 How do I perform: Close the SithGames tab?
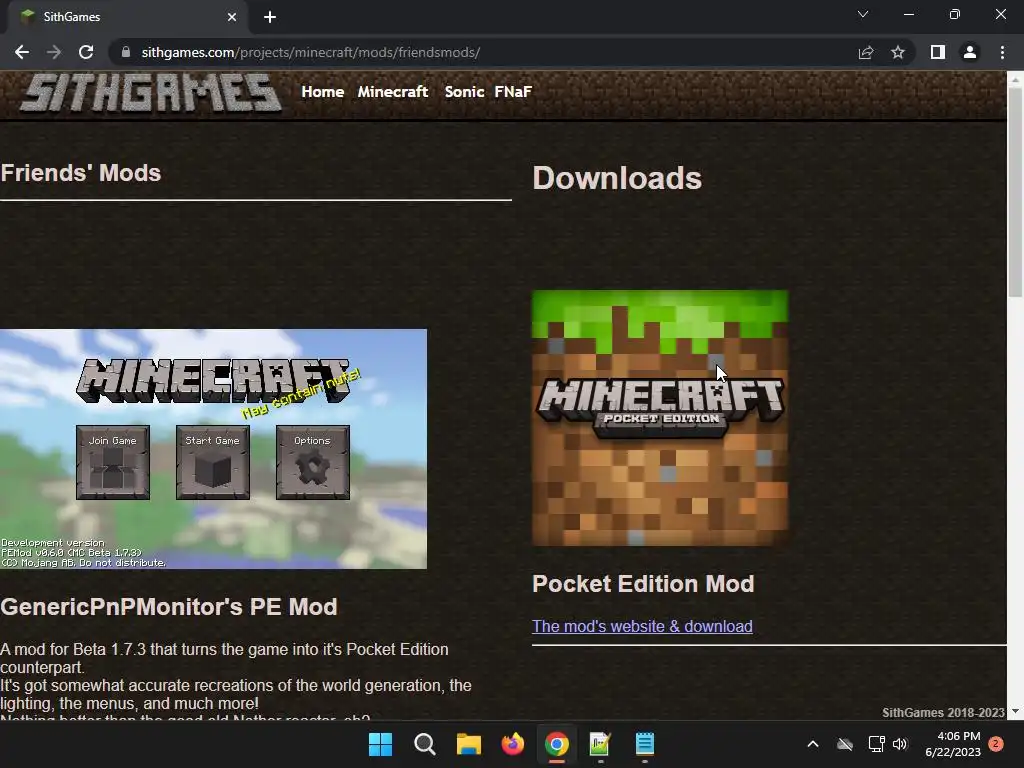tap(232, 17)
